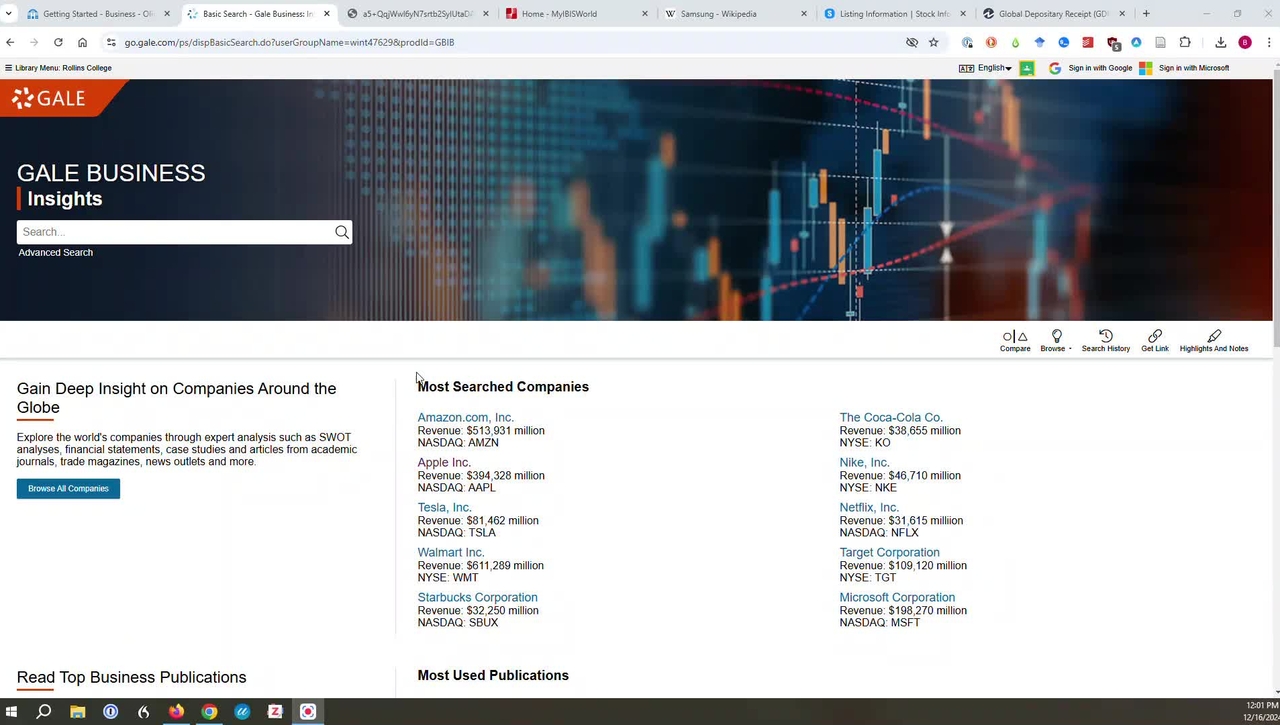Open Amazon.com, Inc. company link
The width and height of the screenshot is (1280, 725).
coord(465,417)
